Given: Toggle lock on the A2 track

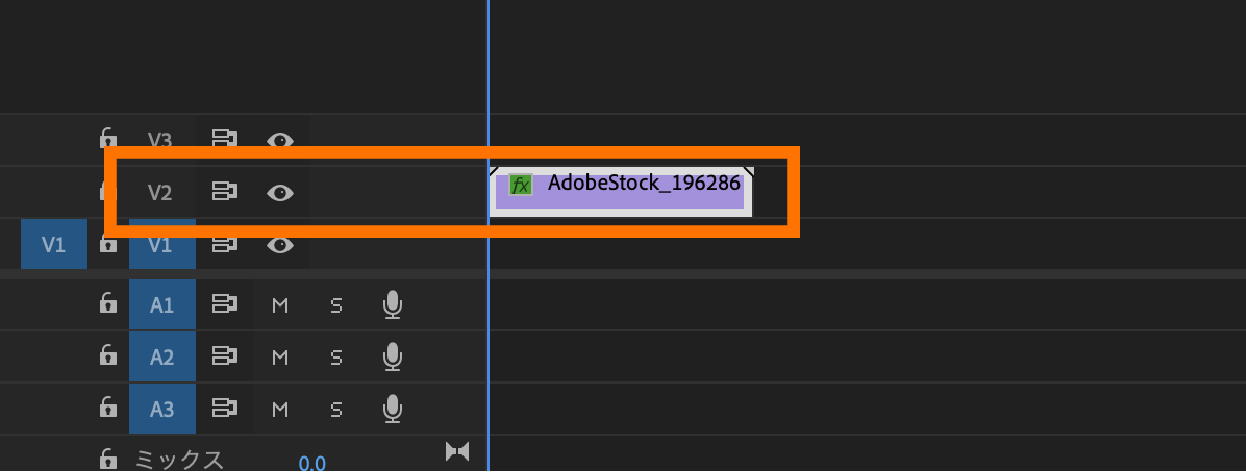Looking at the screenshot, I should (107, 356).
